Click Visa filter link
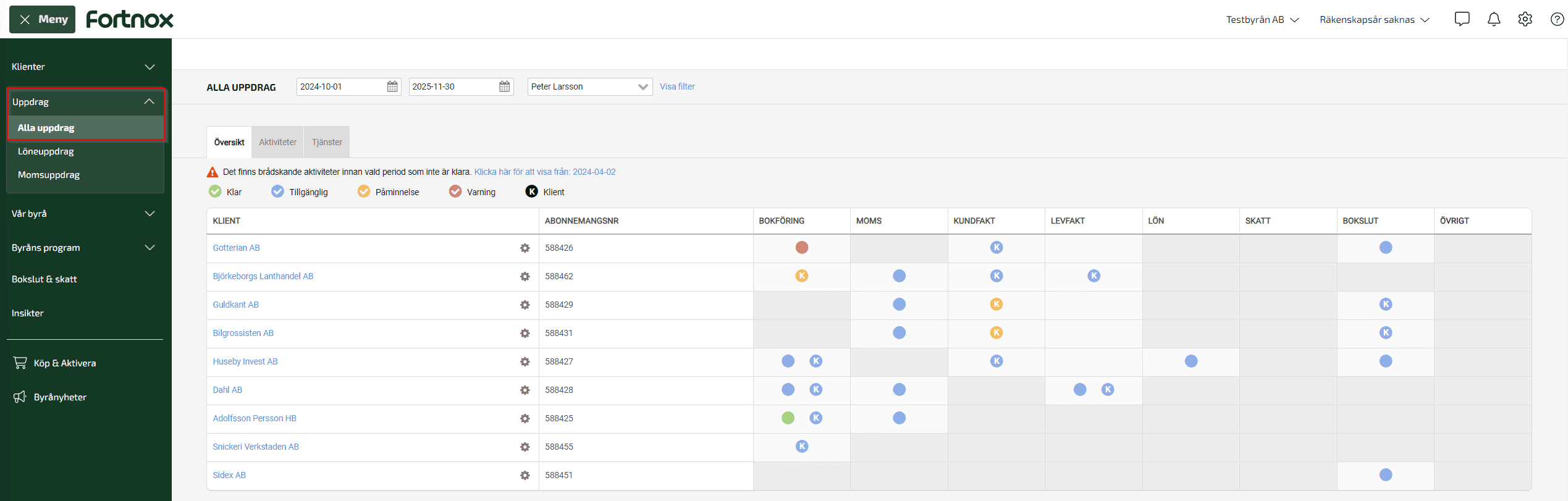Viewport: 1568px width, 501px height. 677,86
